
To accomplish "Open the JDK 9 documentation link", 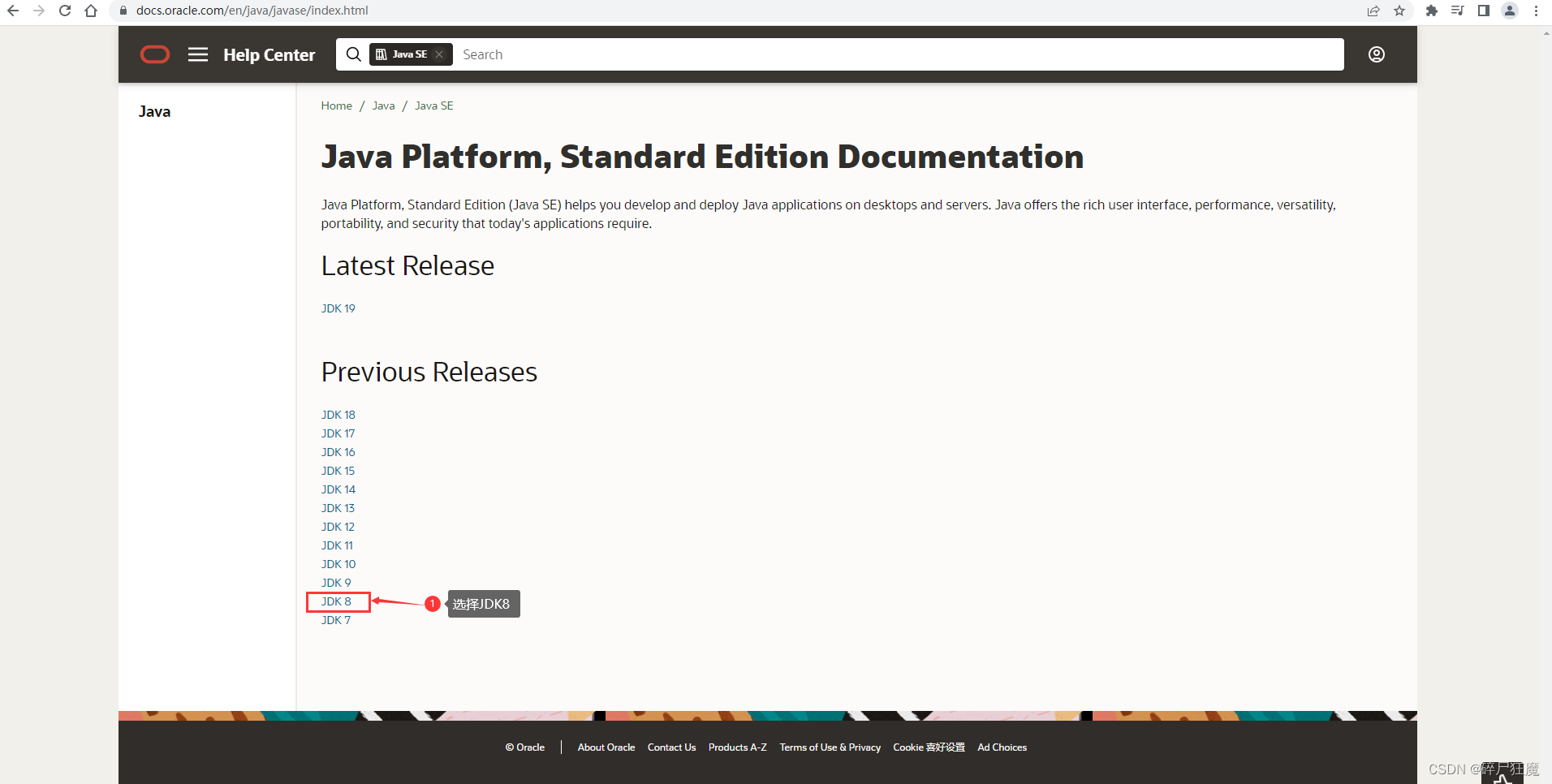I will pos(336,583).
